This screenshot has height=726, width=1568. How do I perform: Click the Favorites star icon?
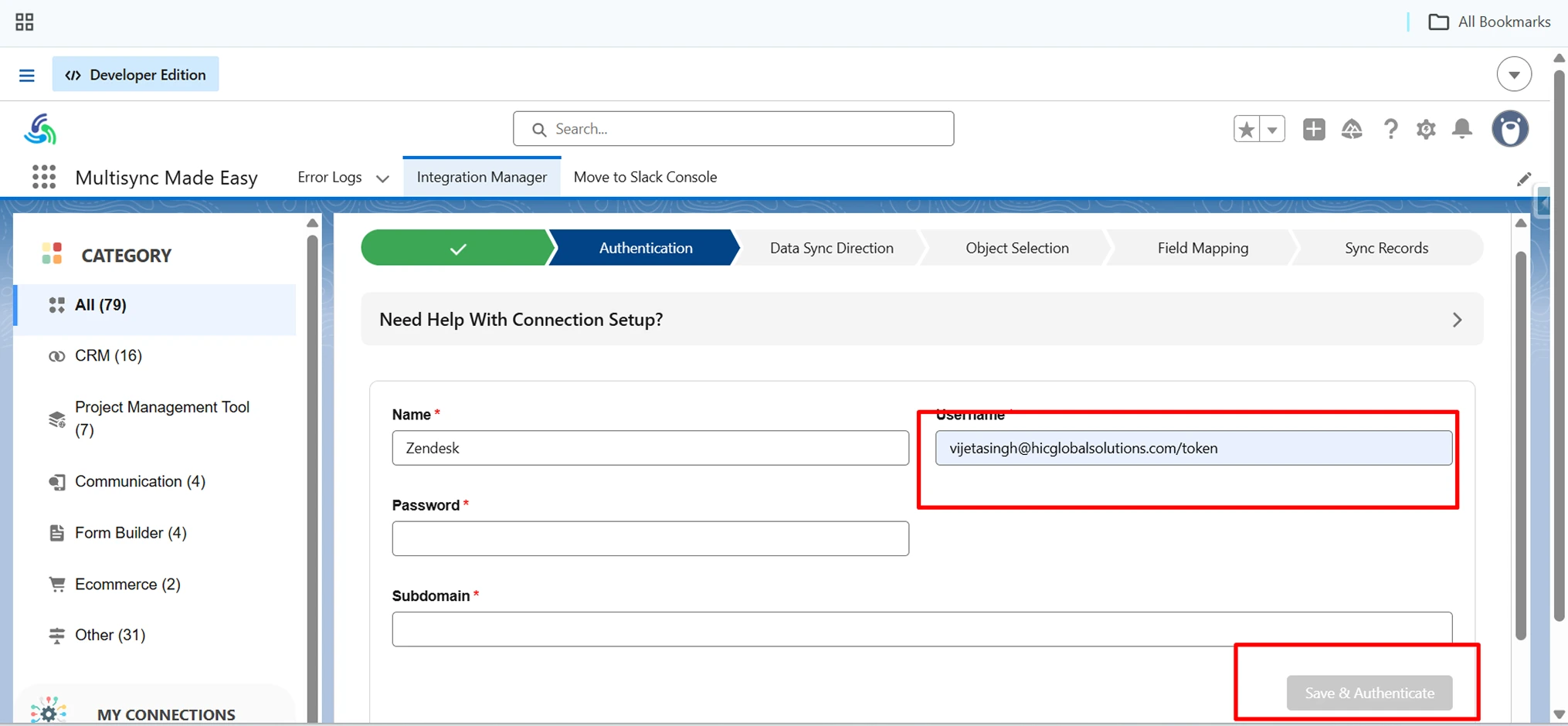1246,129
